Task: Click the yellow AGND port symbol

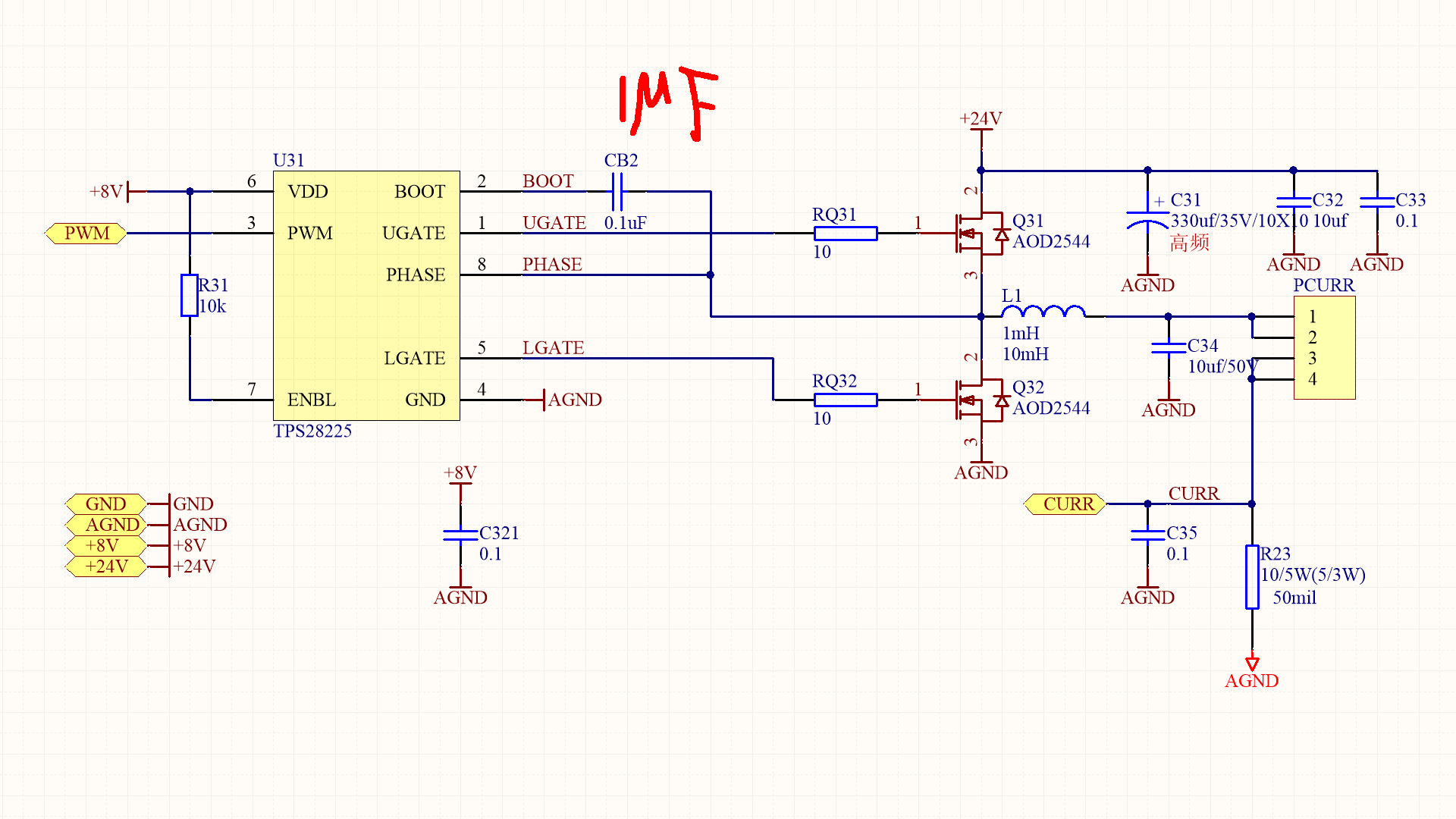Action: click(106, 525)
